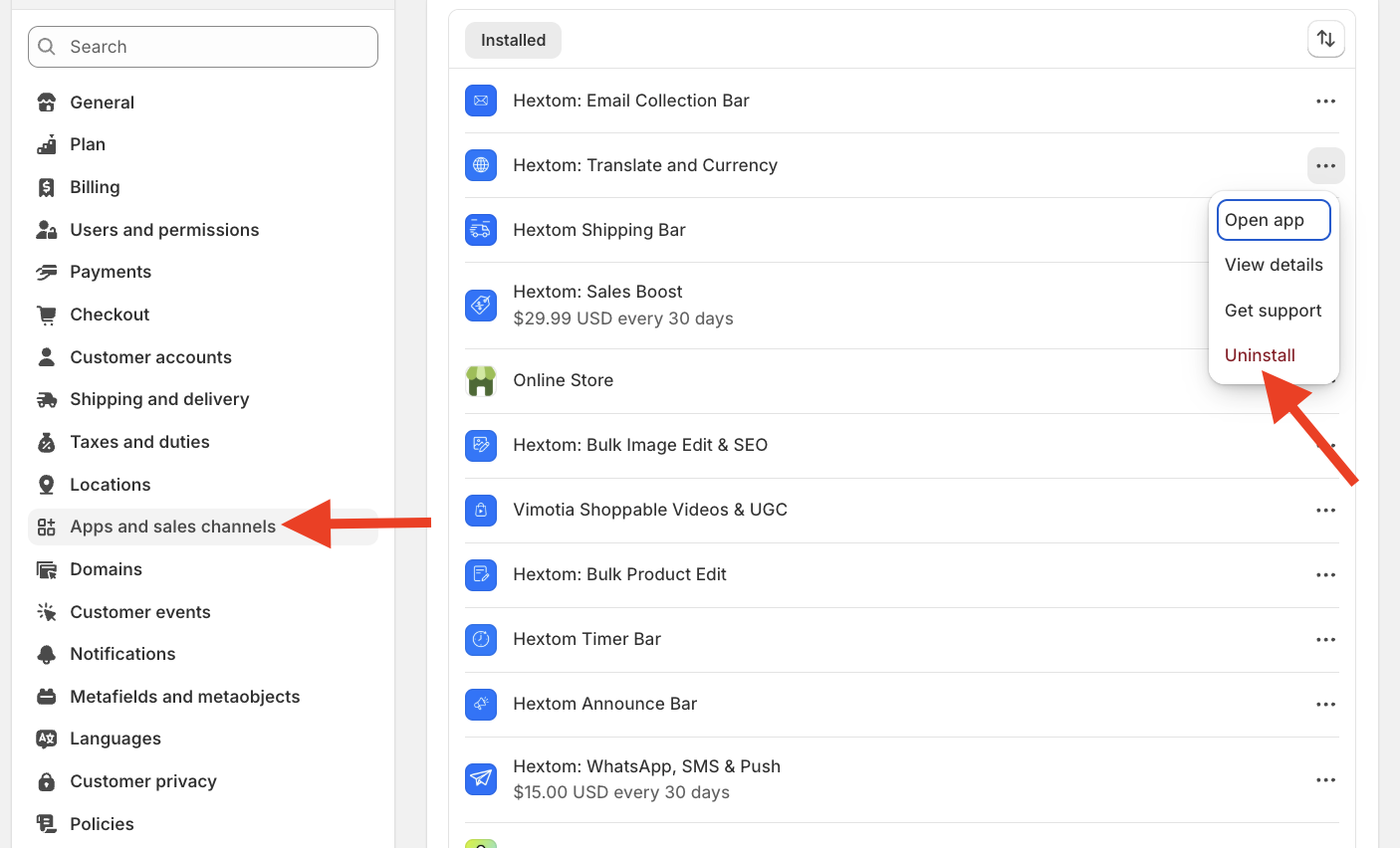Click the General settings store icon

click(47, 103)
